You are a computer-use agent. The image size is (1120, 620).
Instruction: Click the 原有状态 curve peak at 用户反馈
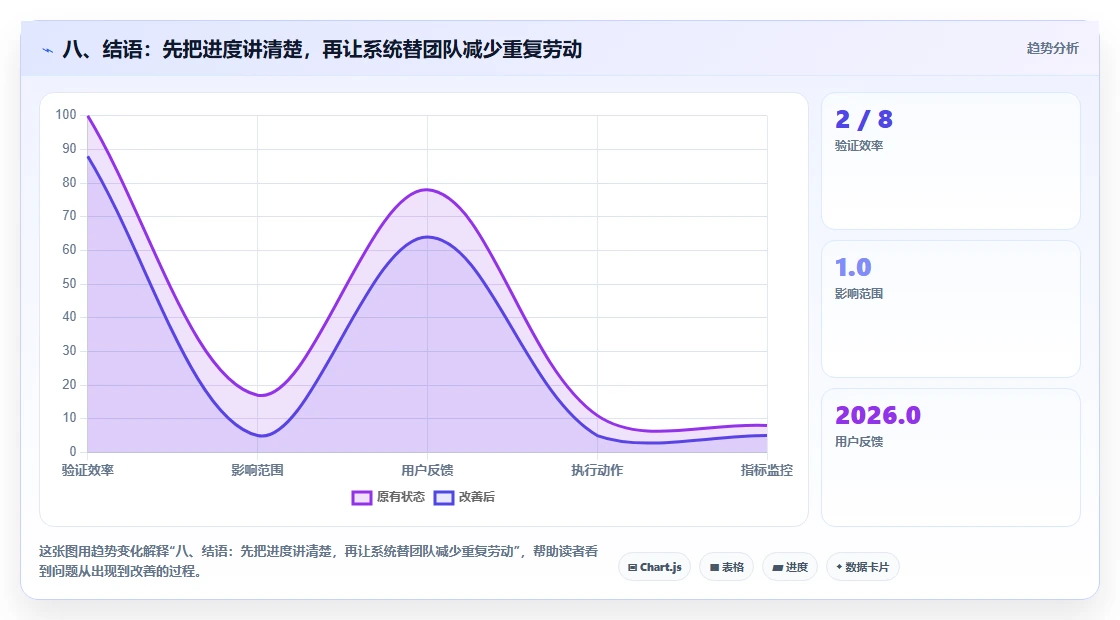point(427,189)
